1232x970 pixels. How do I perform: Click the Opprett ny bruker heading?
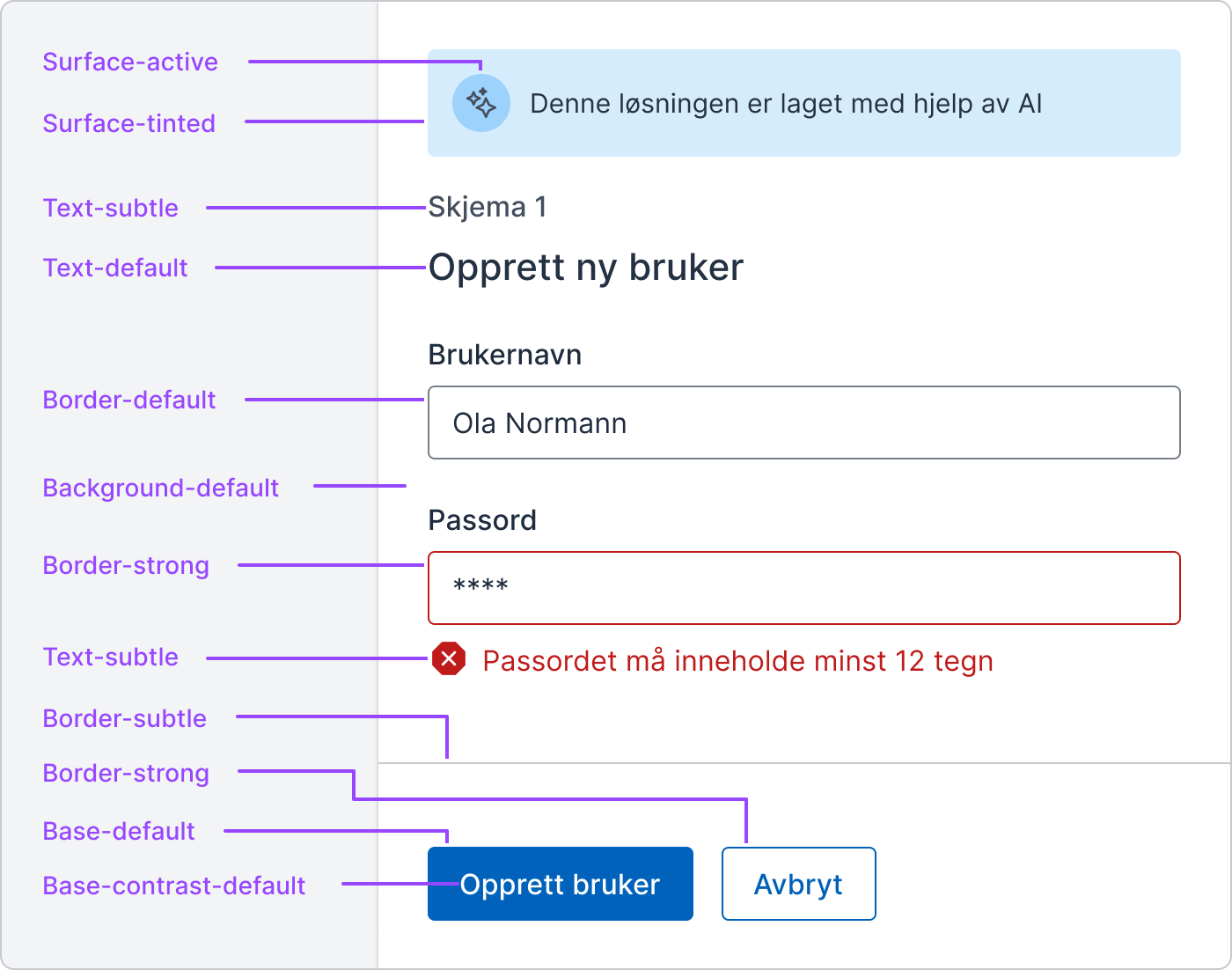coord(586,268)
